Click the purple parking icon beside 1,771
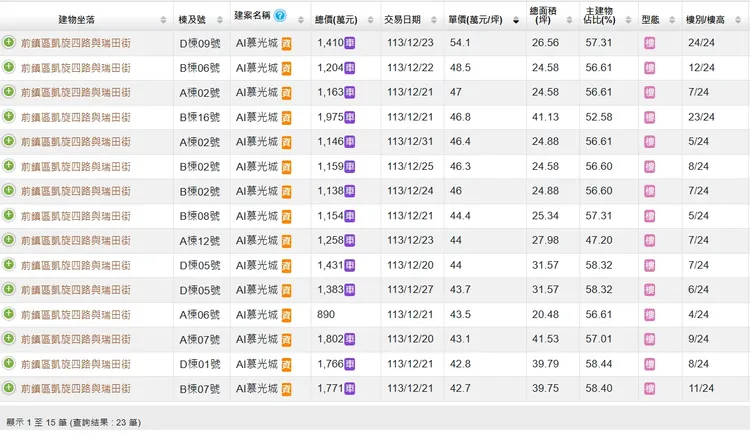The width and height of the screenshot is (750, 436). [350, 389]
